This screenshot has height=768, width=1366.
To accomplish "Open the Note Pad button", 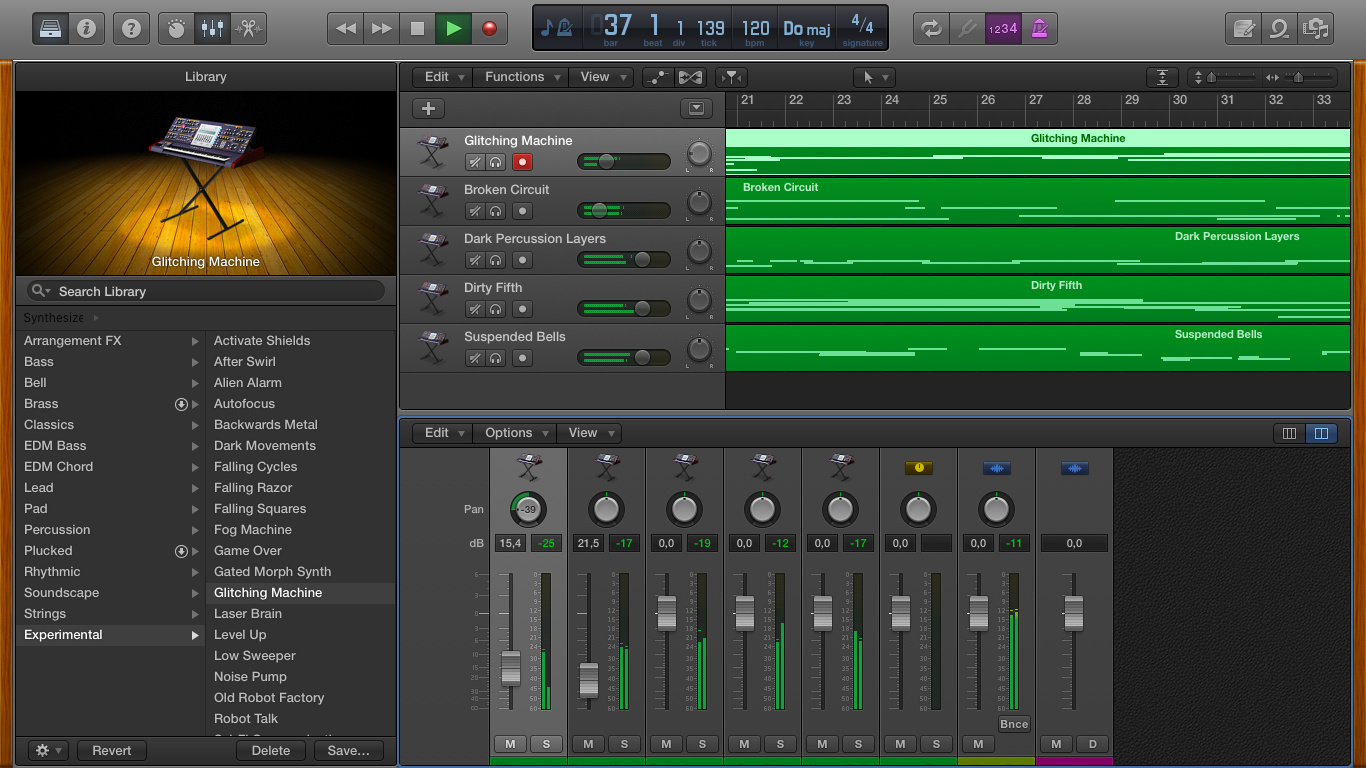I will point(1243,28).
